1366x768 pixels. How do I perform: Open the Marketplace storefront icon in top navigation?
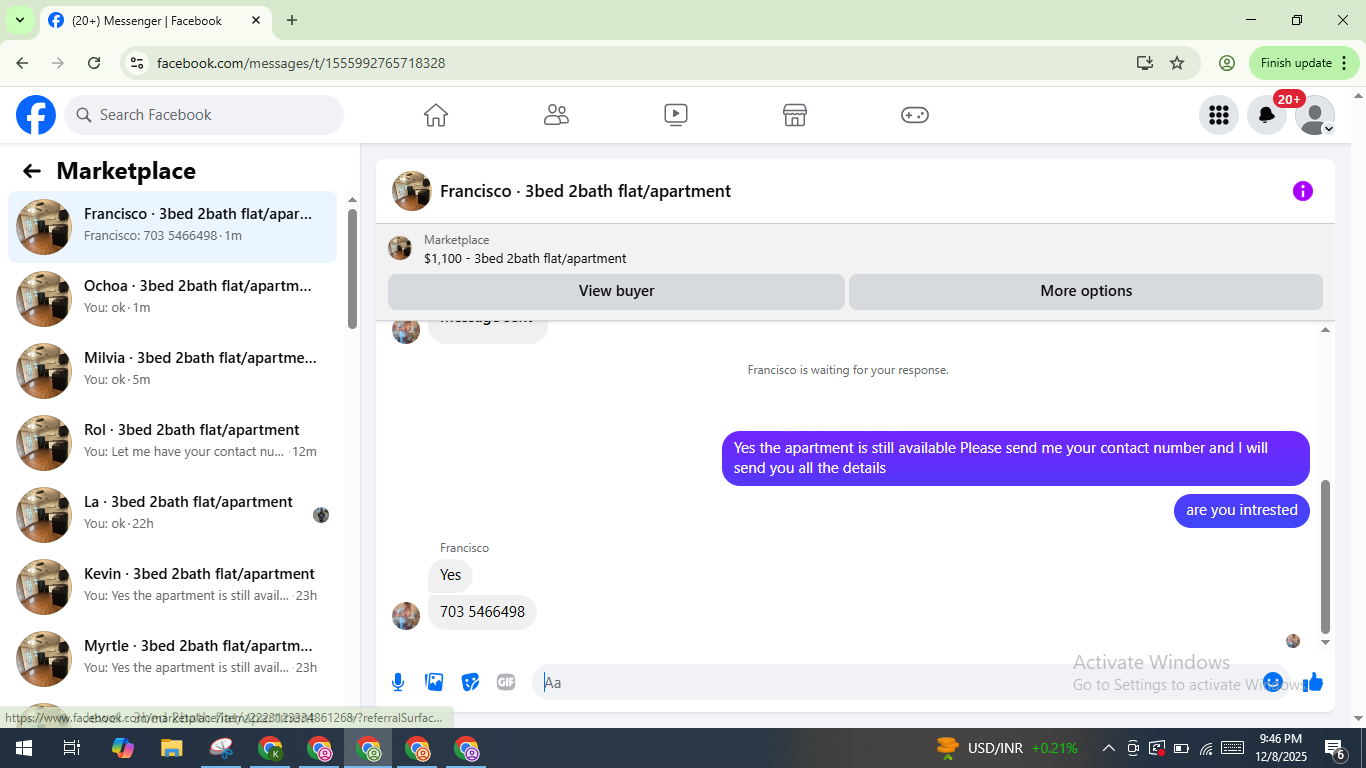(795, 115)
